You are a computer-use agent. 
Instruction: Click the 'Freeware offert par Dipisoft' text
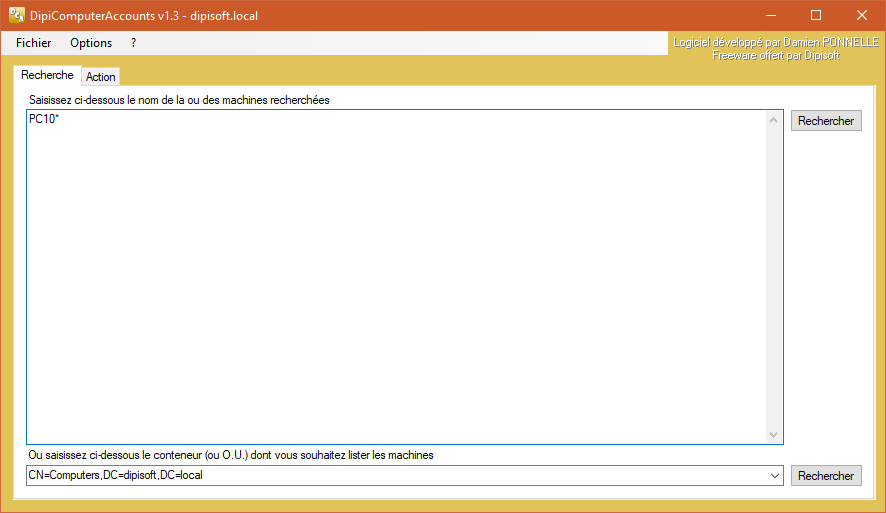(775, 56)
